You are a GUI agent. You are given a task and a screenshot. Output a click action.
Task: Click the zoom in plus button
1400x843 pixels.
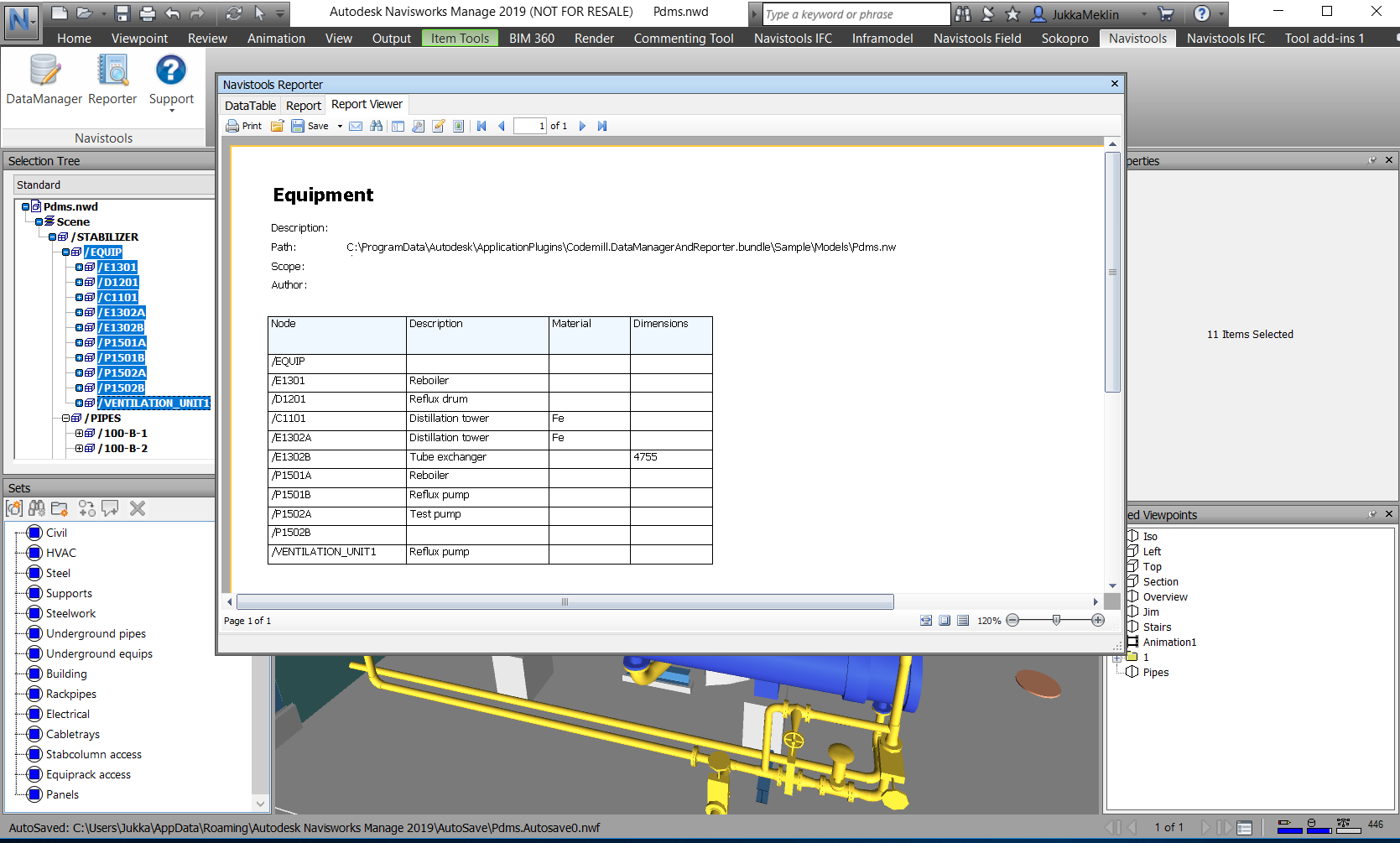pos(1097,621)
